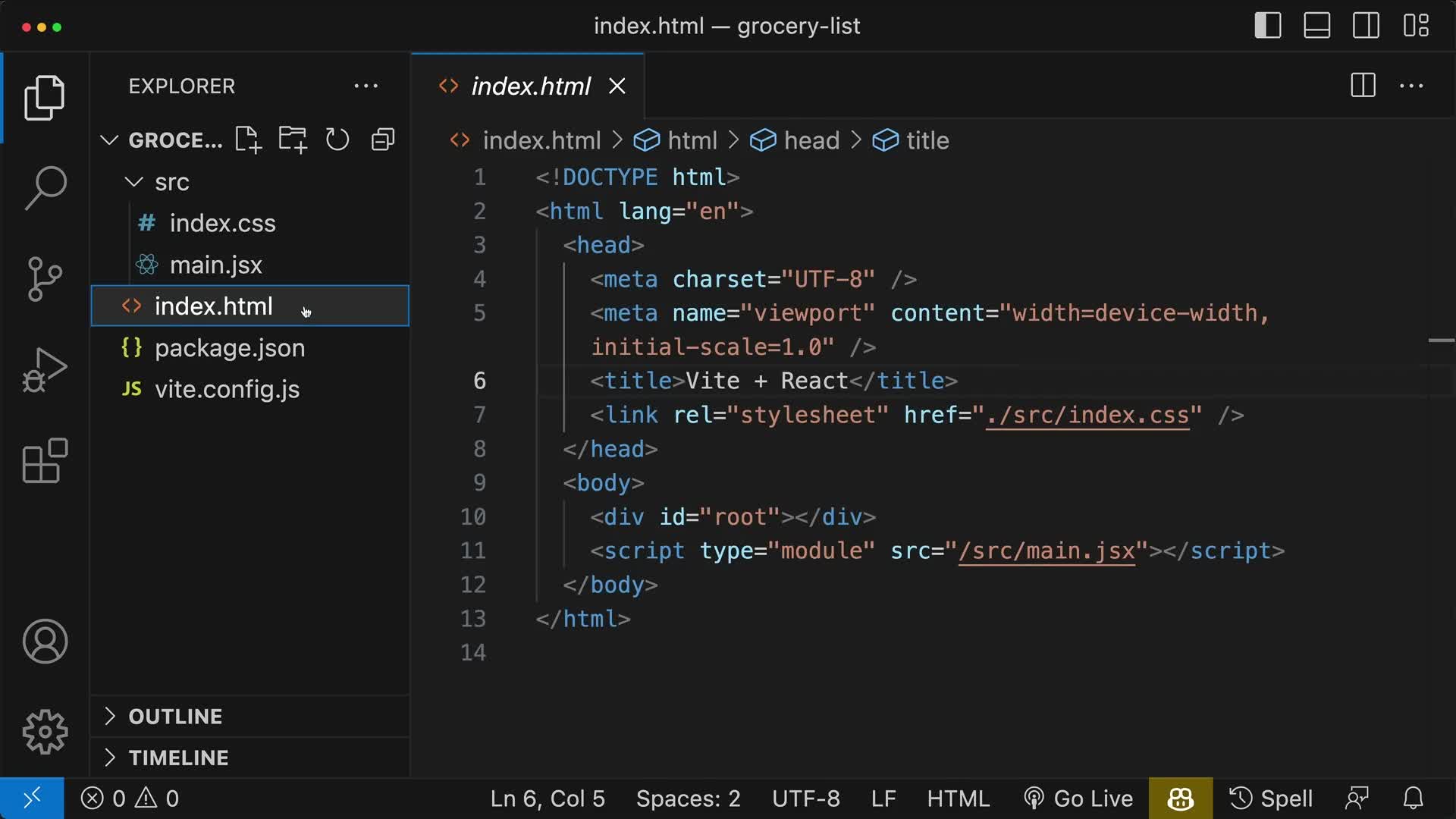Select main.jsx in the file tree

click(x=217, y=265)
